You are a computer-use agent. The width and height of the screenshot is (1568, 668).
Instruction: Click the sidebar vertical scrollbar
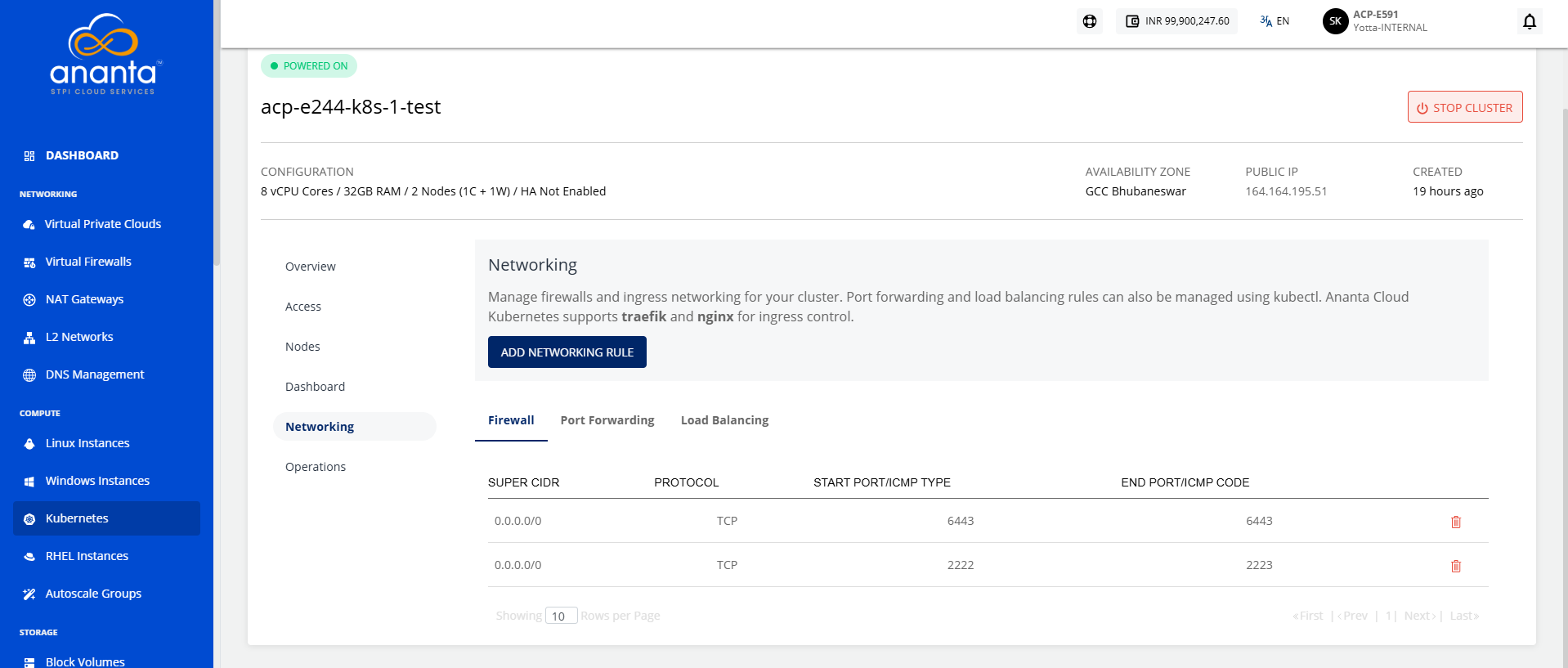pos(217,132)
